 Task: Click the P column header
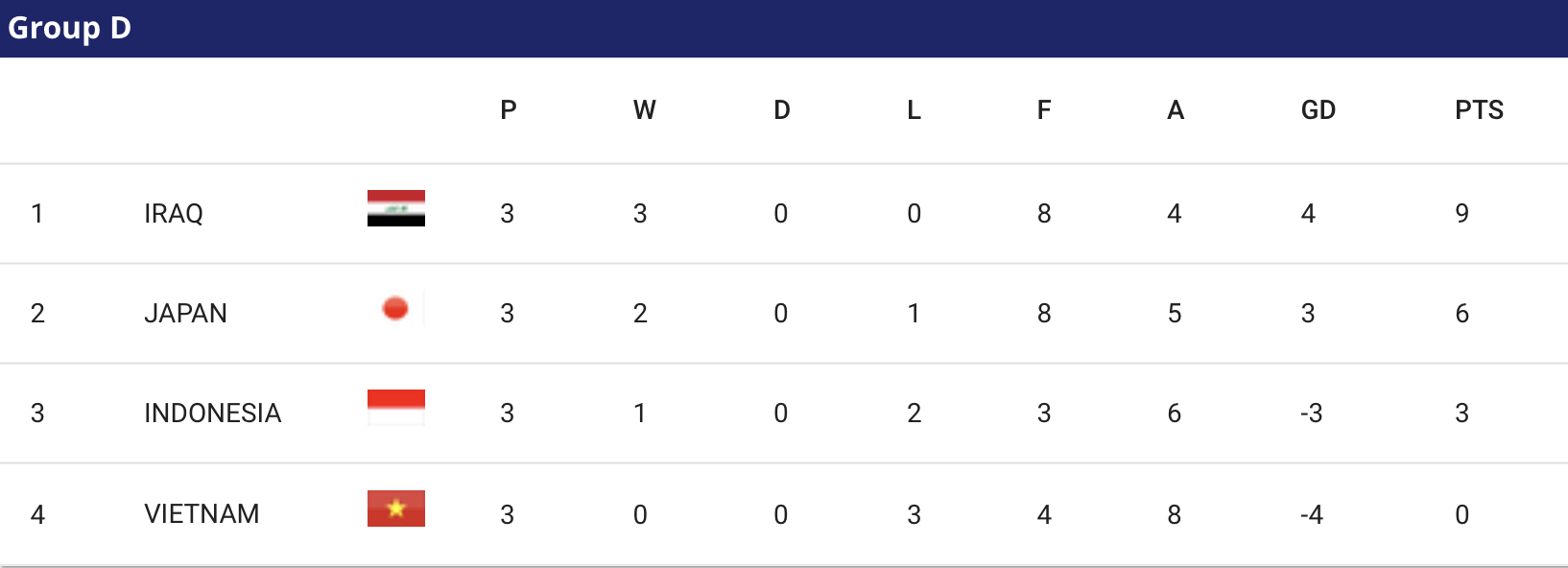[509, 109]
